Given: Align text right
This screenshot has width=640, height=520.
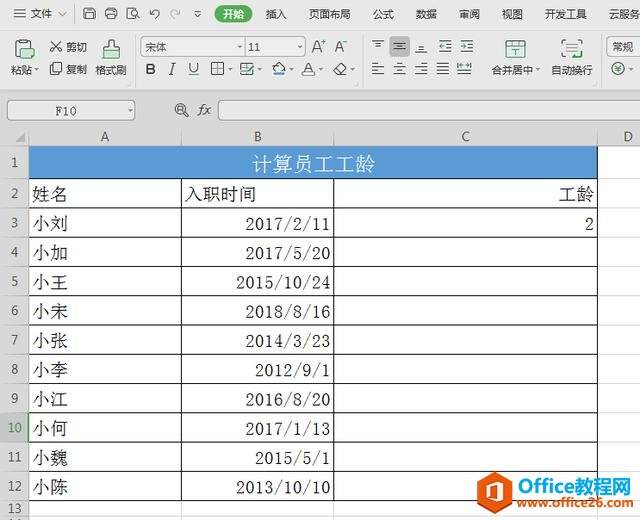Looking at the screenshot, I should 421,68.
